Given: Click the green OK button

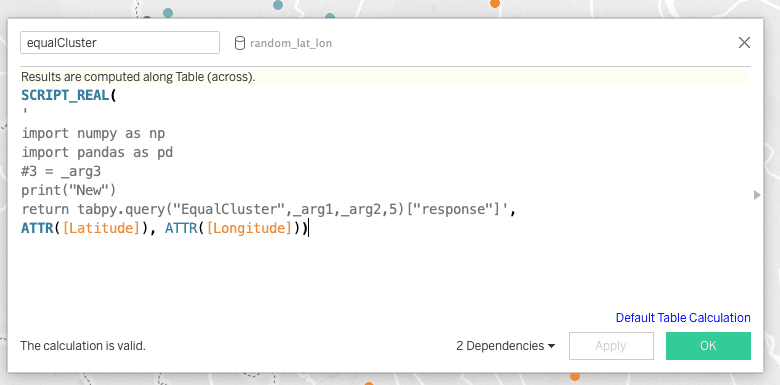Looking at the screenshot, I should [x=708, y=346].
